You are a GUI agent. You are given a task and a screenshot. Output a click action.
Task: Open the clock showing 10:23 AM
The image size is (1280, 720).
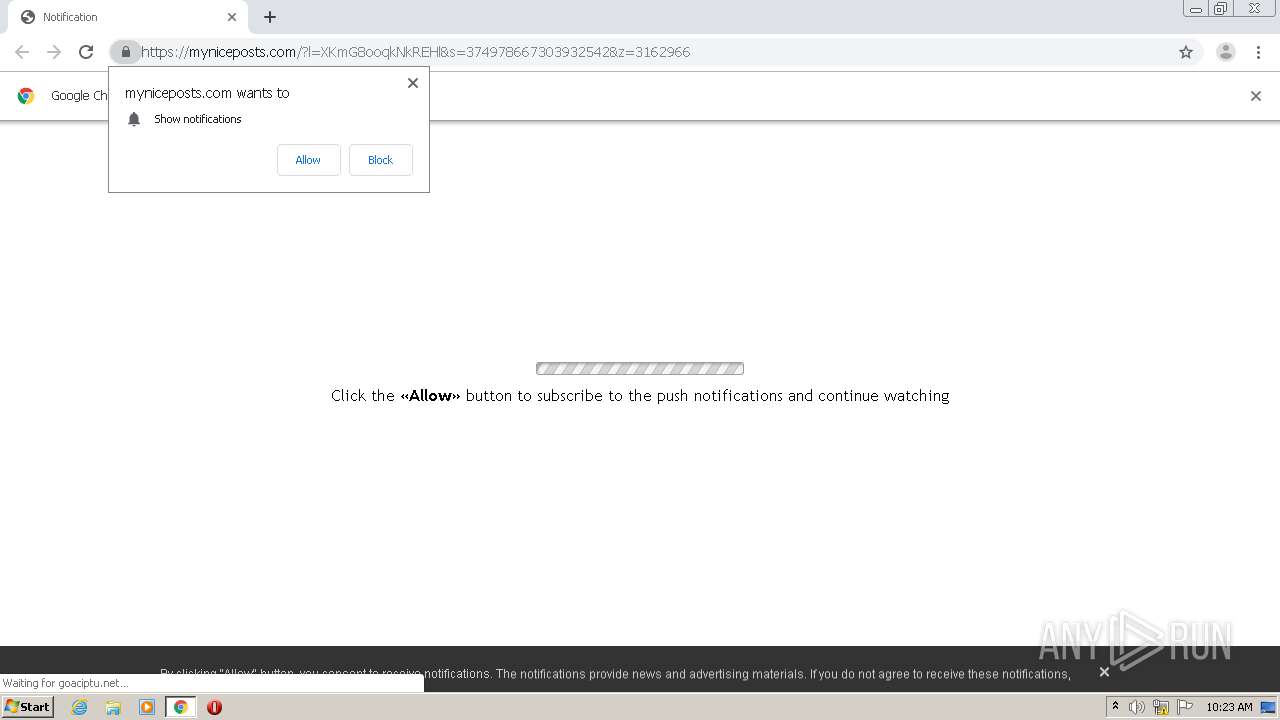(1229, 707)
